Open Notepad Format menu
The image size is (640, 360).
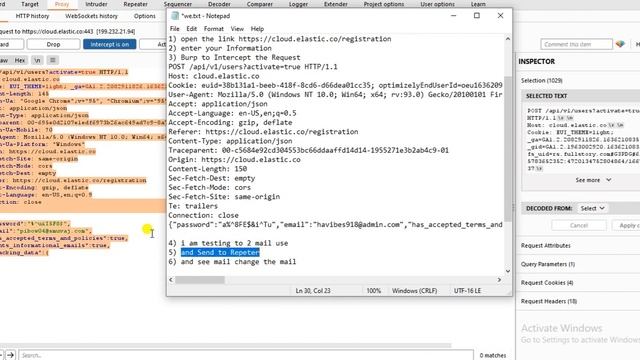pyautogui.click(x=213, y=29)
